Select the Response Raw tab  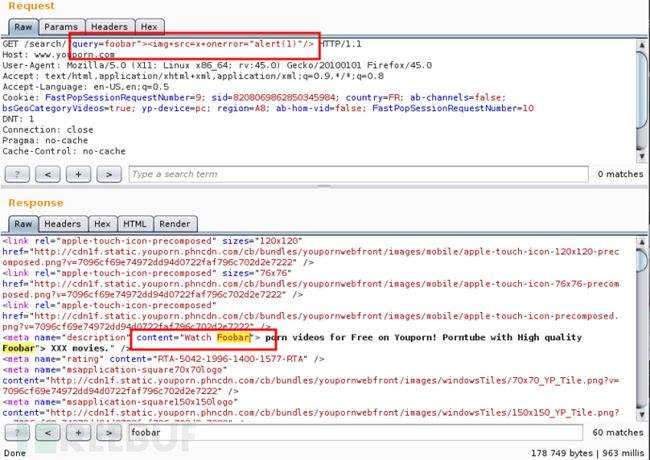click(x=23, y=224)
